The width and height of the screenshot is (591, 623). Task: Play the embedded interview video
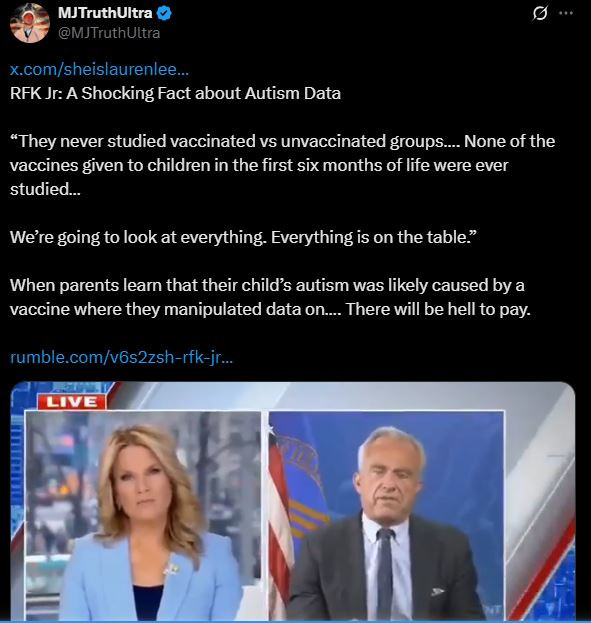[293, 501]
